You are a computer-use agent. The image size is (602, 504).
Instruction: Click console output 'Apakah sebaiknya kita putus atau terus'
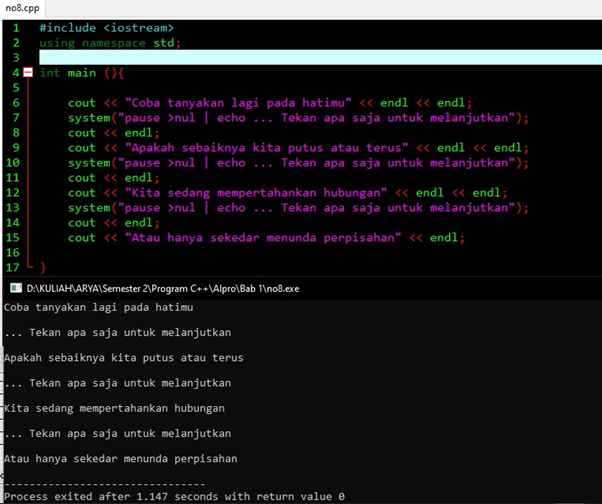point(124,358)
